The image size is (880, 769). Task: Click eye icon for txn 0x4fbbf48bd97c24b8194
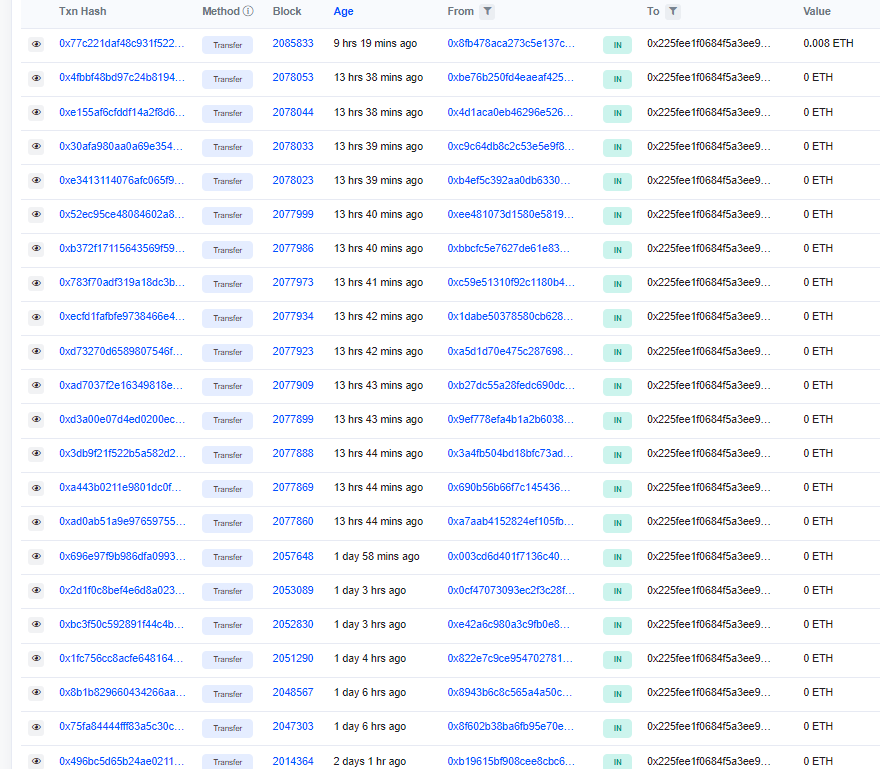pyautogui.click(x=36, y=78)
